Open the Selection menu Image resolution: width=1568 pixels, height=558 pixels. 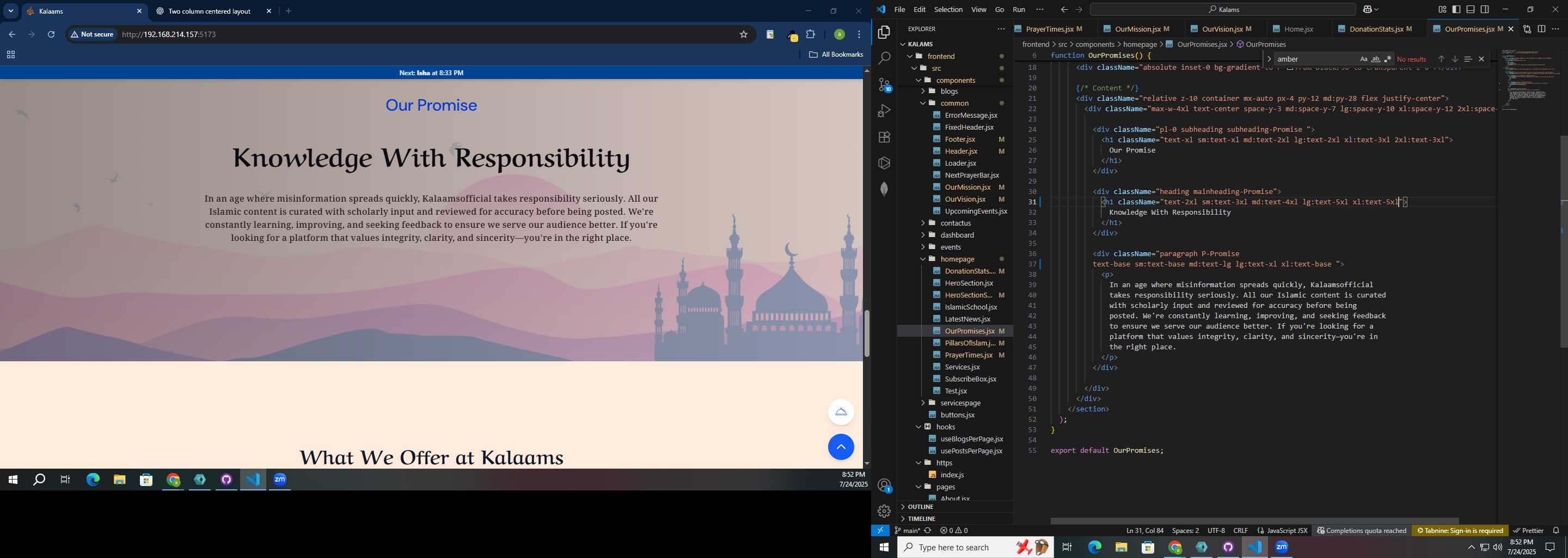(x=948, y=10)
